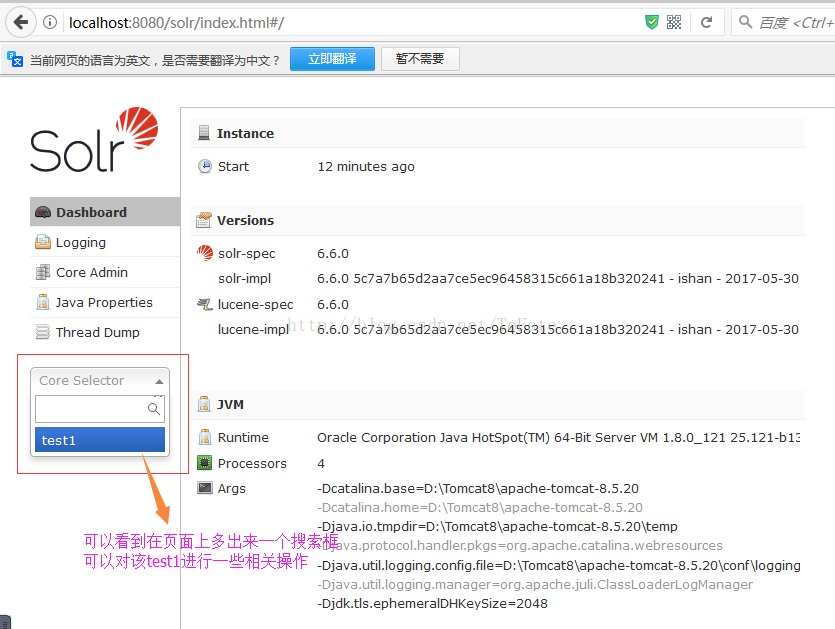The height and width of the screenshot is (629, 835).
Task: Click the 立即翻译 translate now button
Action: click(x=332, y=59)
